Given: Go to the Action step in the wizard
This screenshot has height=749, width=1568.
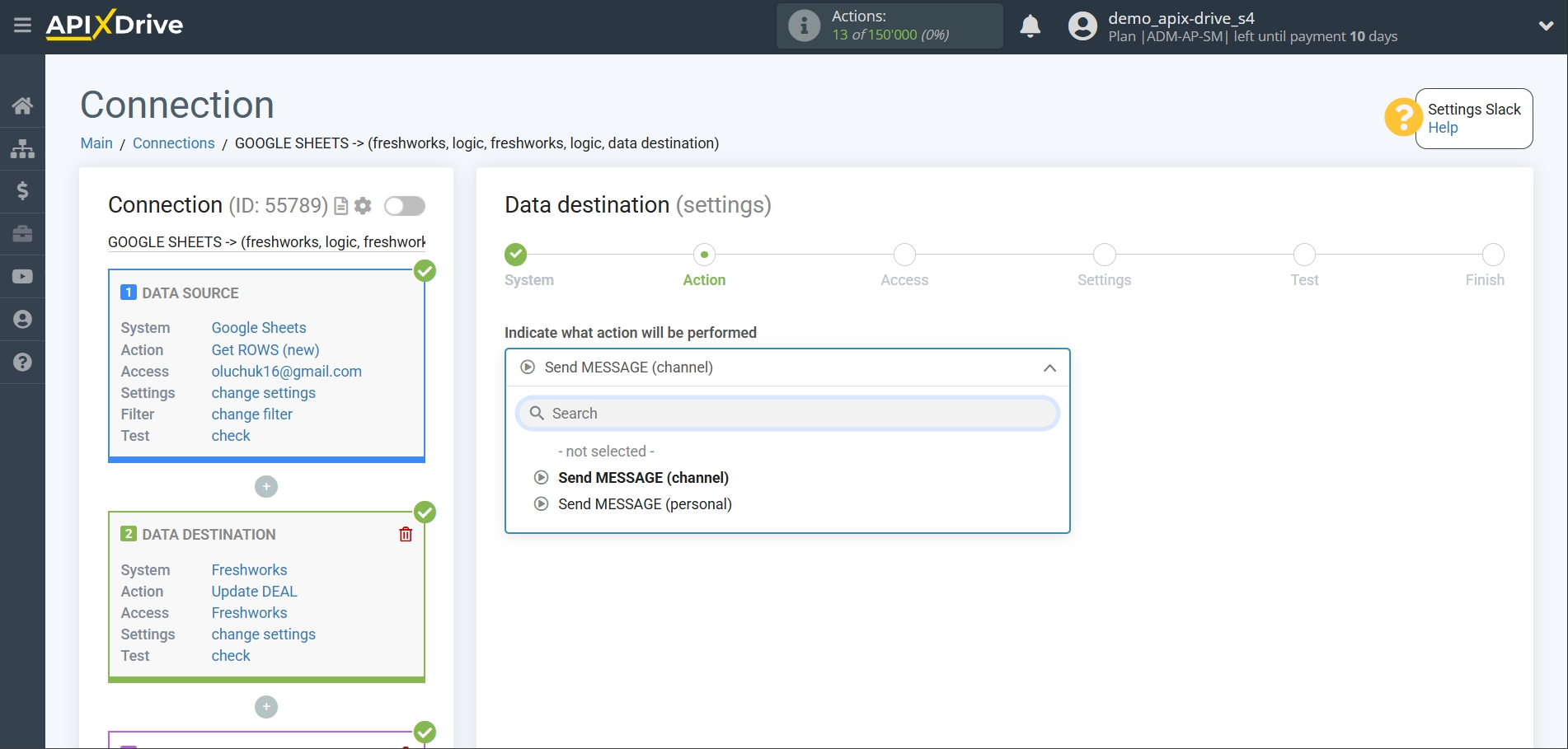Looking at the screenshot, I should coord(704,255).
